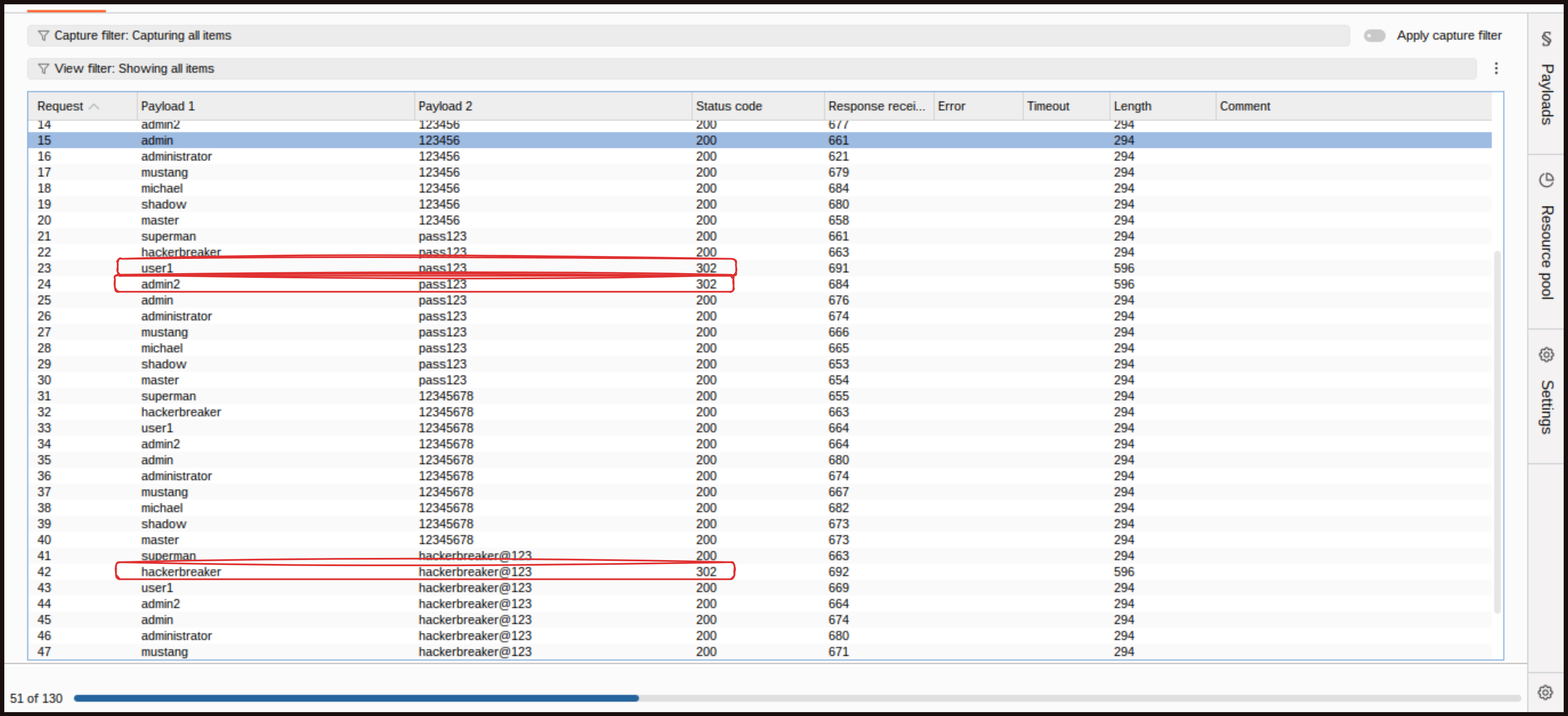Screen dimensions: 1568x716
Task: Select request 42 hackerbreaker row
Action: (x=181, y=572)
